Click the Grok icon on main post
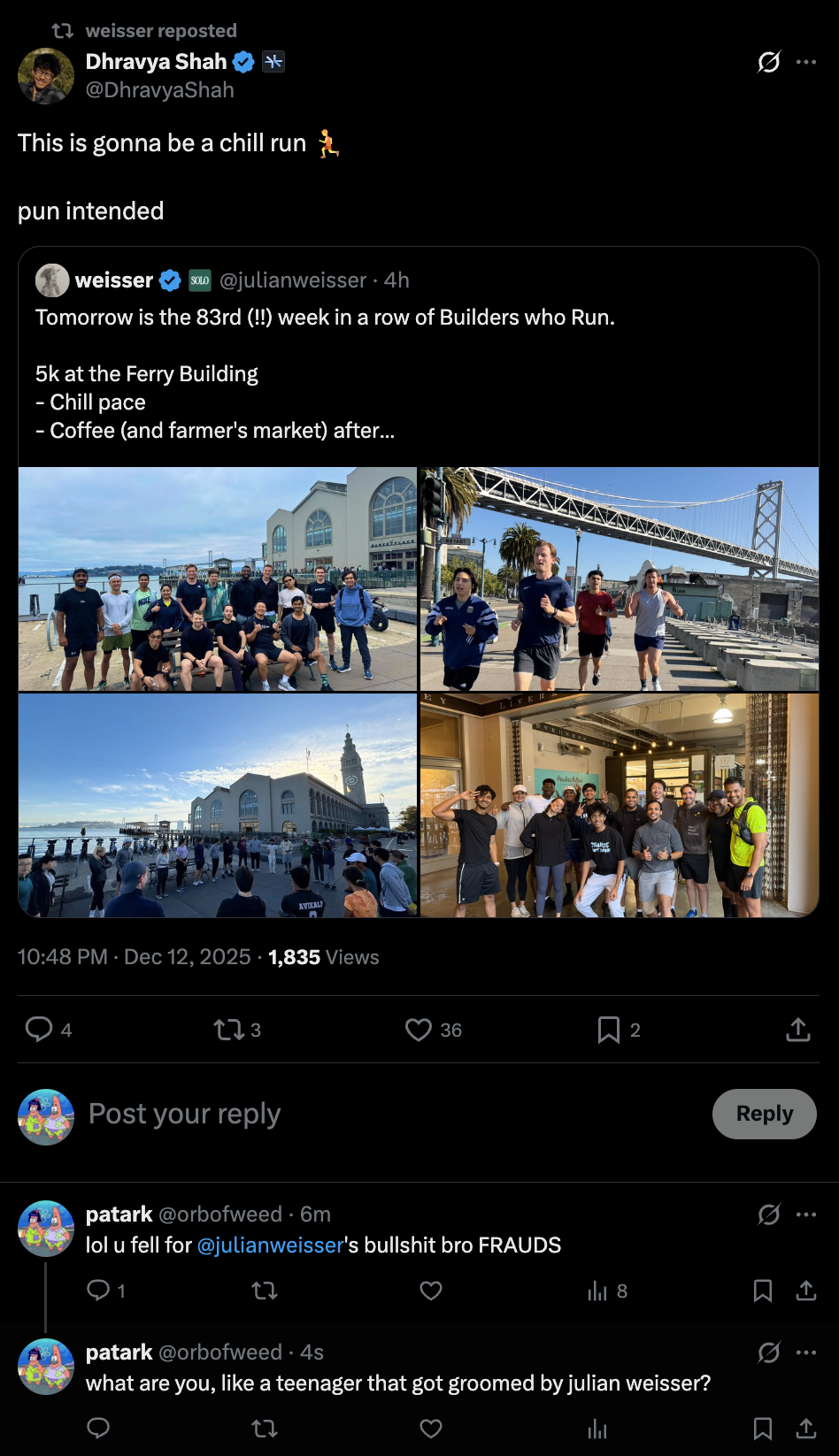The width and height of the screenshot is (839, 1456). coord(768,62)
